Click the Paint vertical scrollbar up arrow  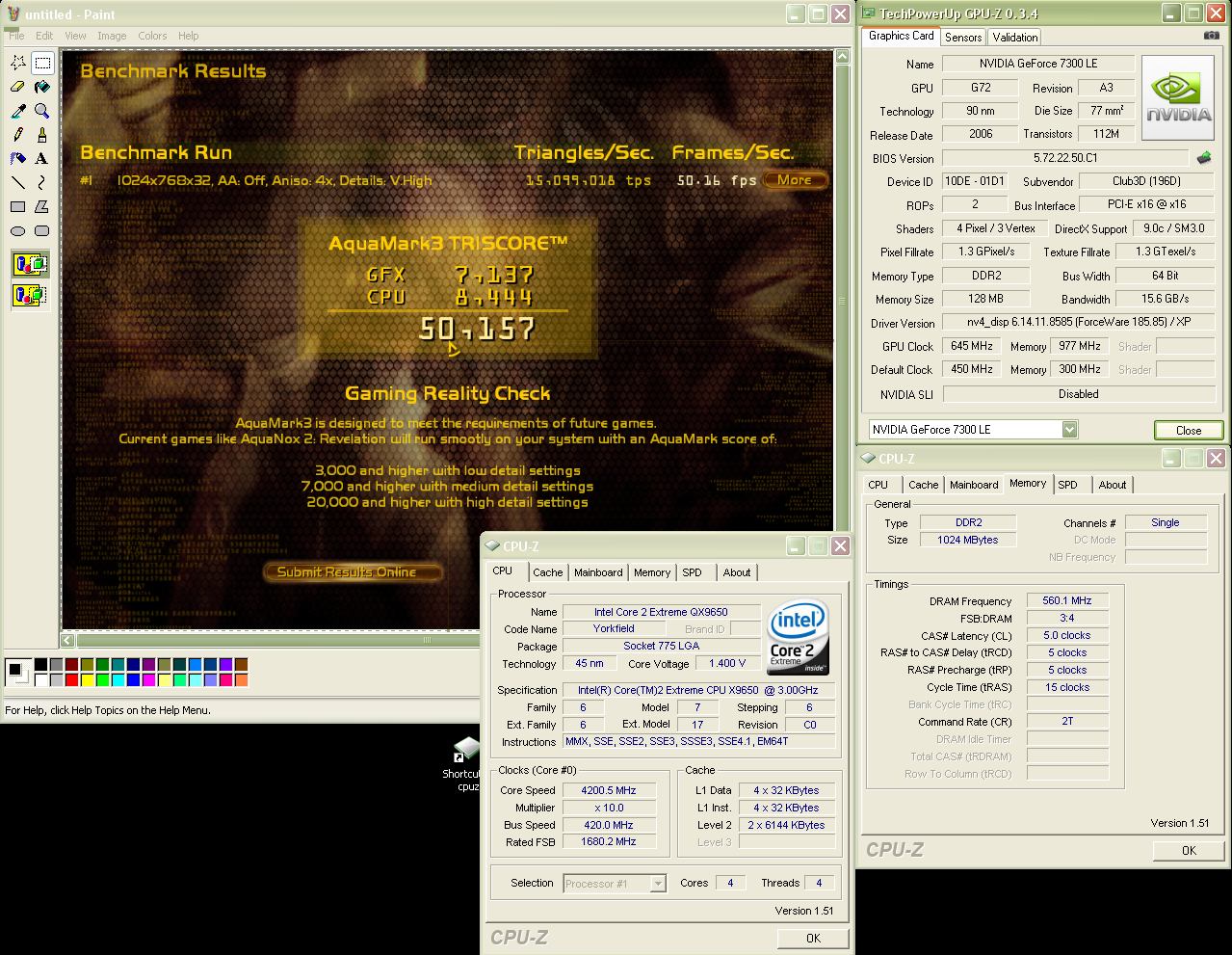coord(843,58)
